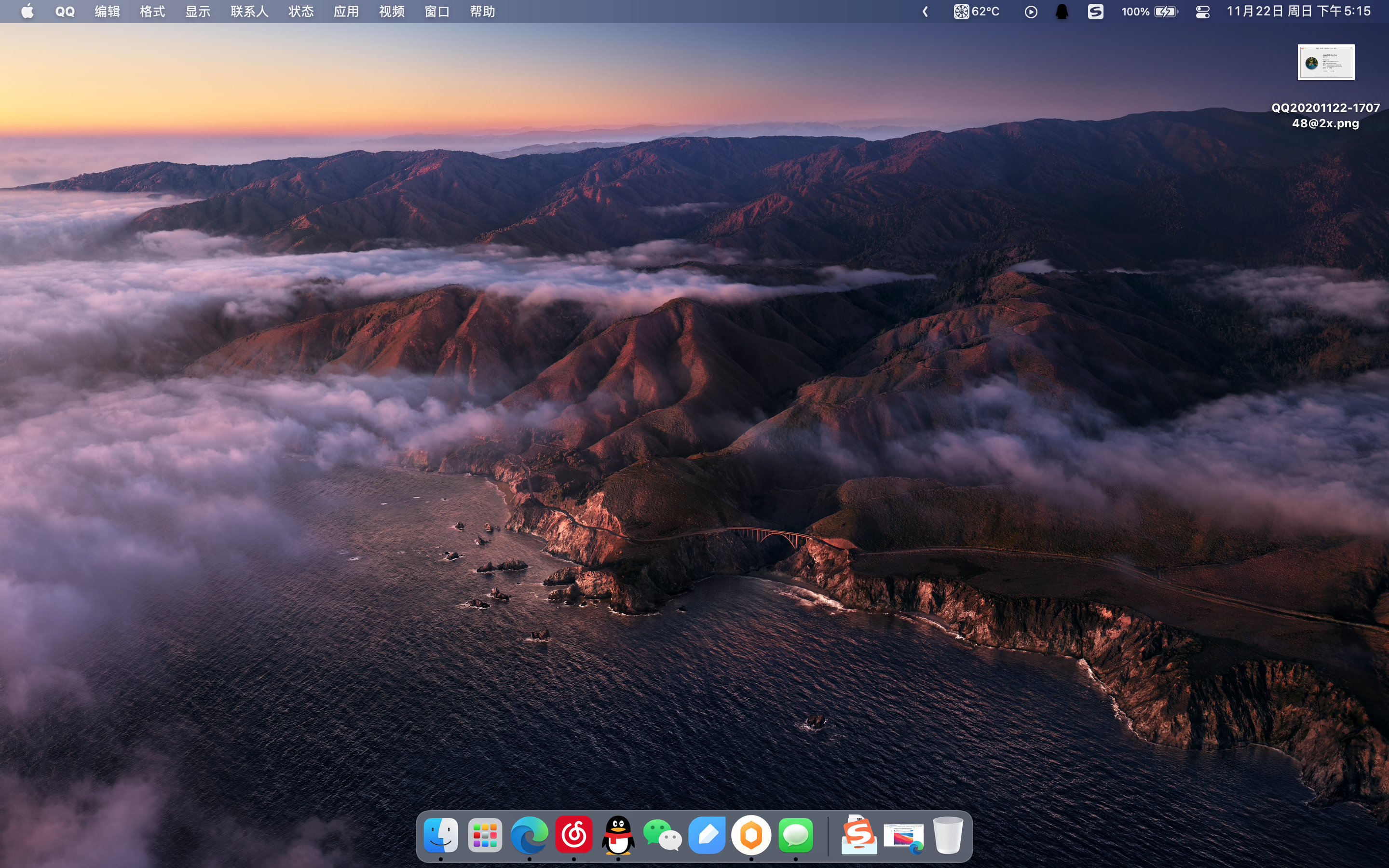
Task: Open Sogou input method menu bar icon
Action: point(1096,12)
